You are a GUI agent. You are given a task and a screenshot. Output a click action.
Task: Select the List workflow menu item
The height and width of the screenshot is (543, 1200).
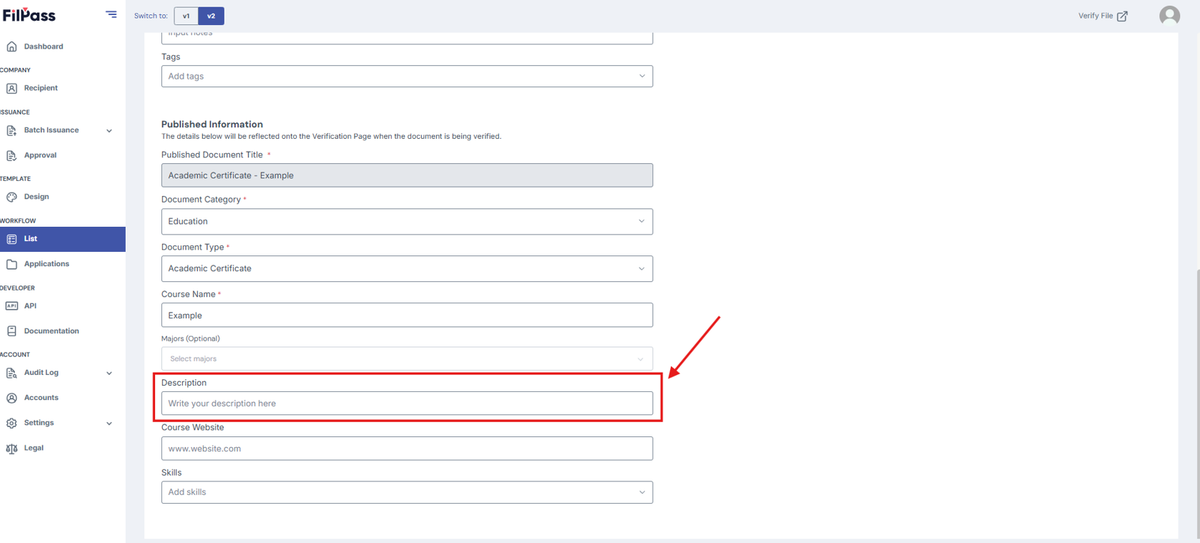coord(63,239)
